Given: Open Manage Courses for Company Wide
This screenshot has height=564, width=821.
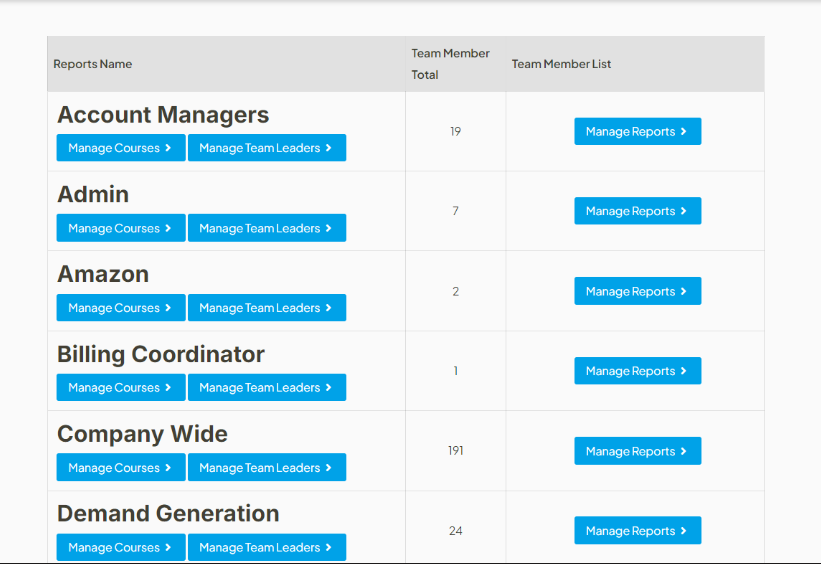Looking at the screenshot, I should tap(120, 468).
